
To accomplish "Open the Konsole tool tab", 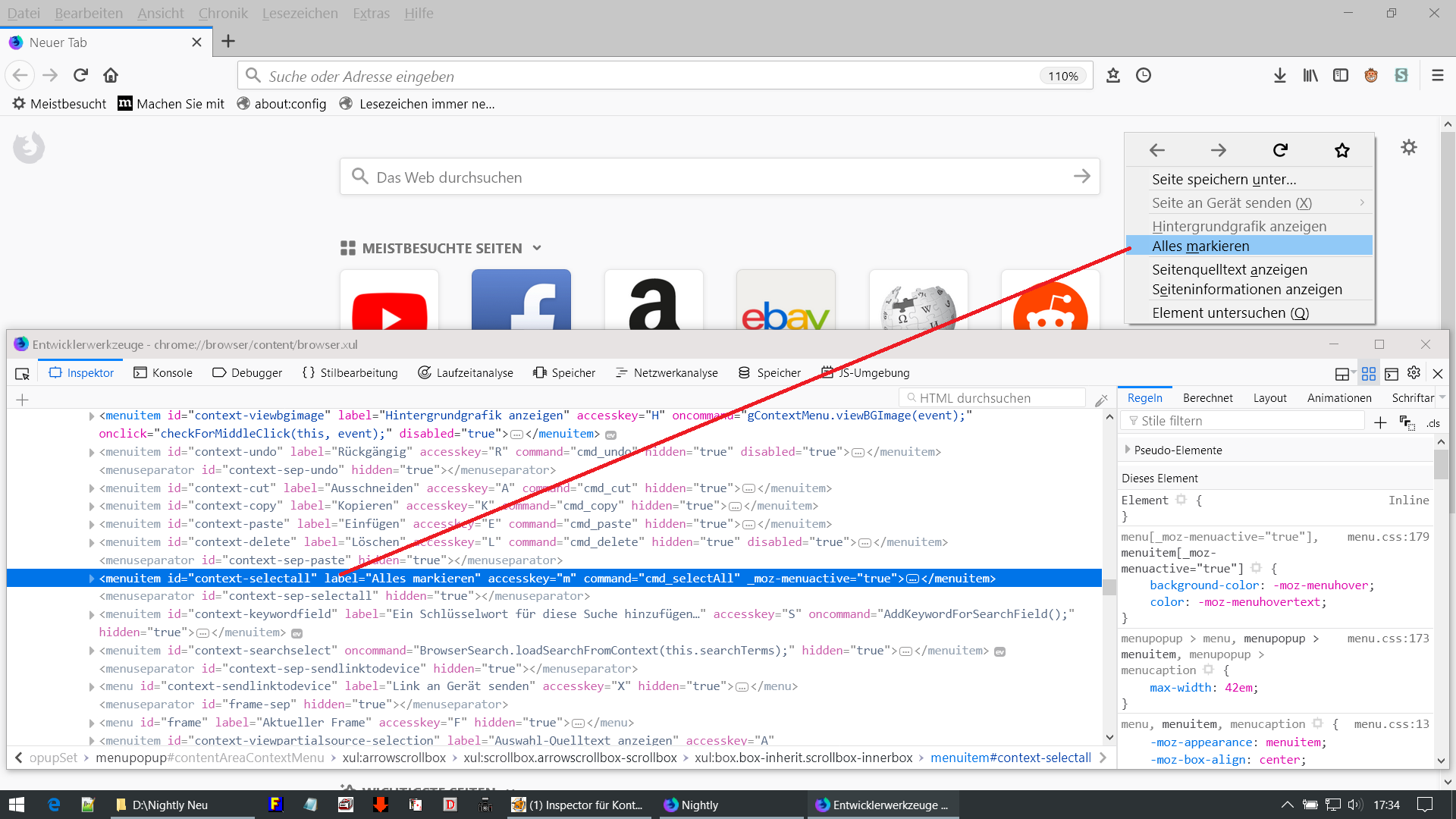I will click(163, 373).
